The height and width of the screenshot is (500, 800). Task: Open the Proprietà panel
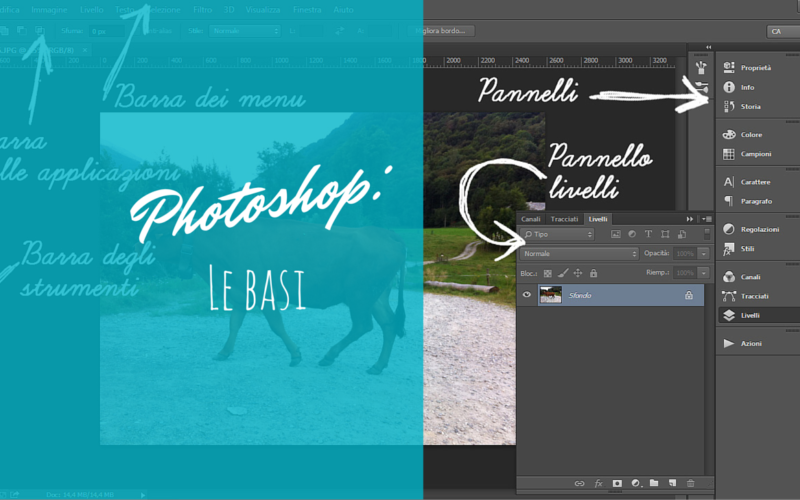[755, 68]
